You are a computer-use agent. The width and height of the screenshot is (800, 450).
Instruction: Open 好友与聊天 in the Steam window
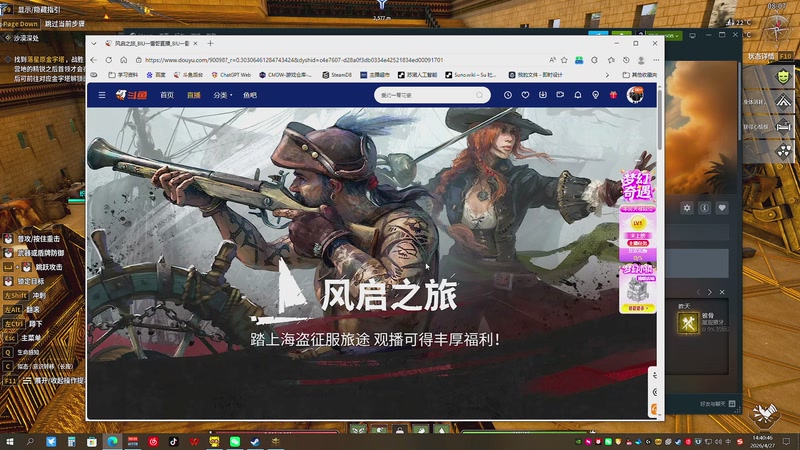[717, 404]
